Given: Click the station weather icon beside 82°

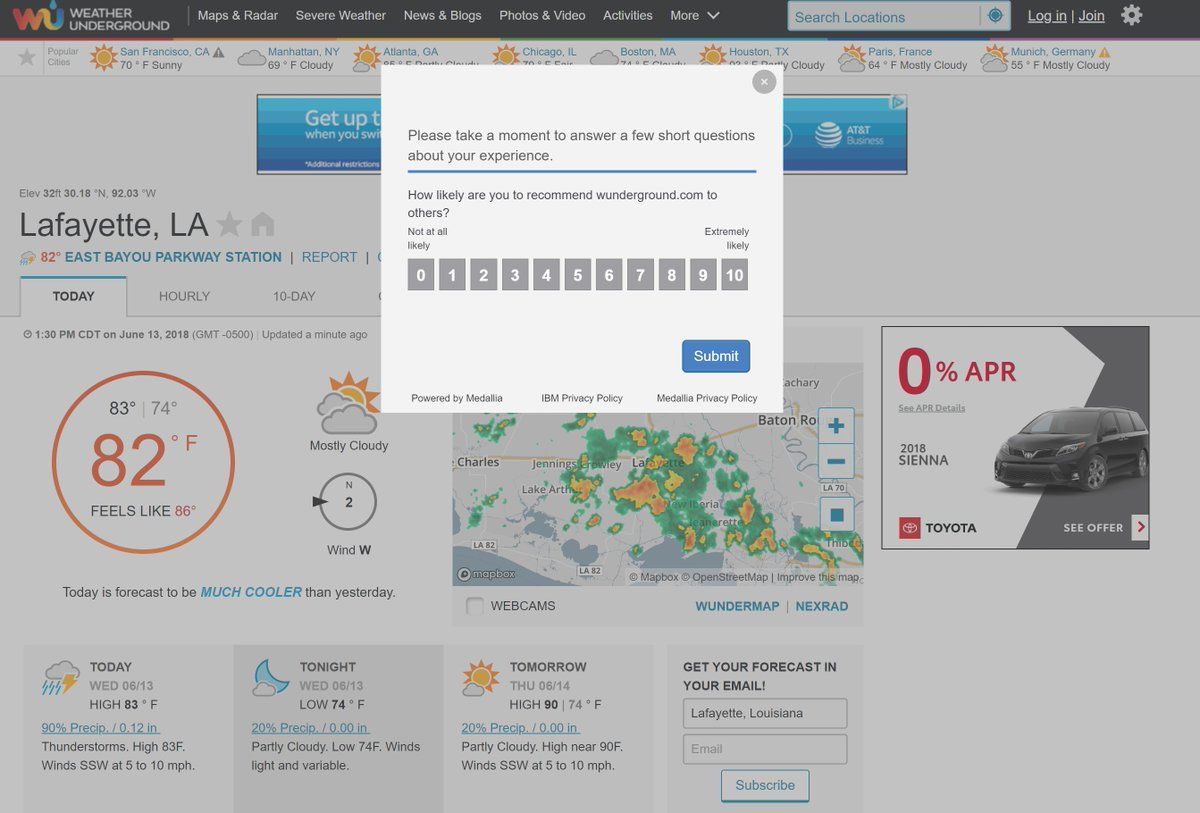Looking at the screenshot, I should (28, 258).
